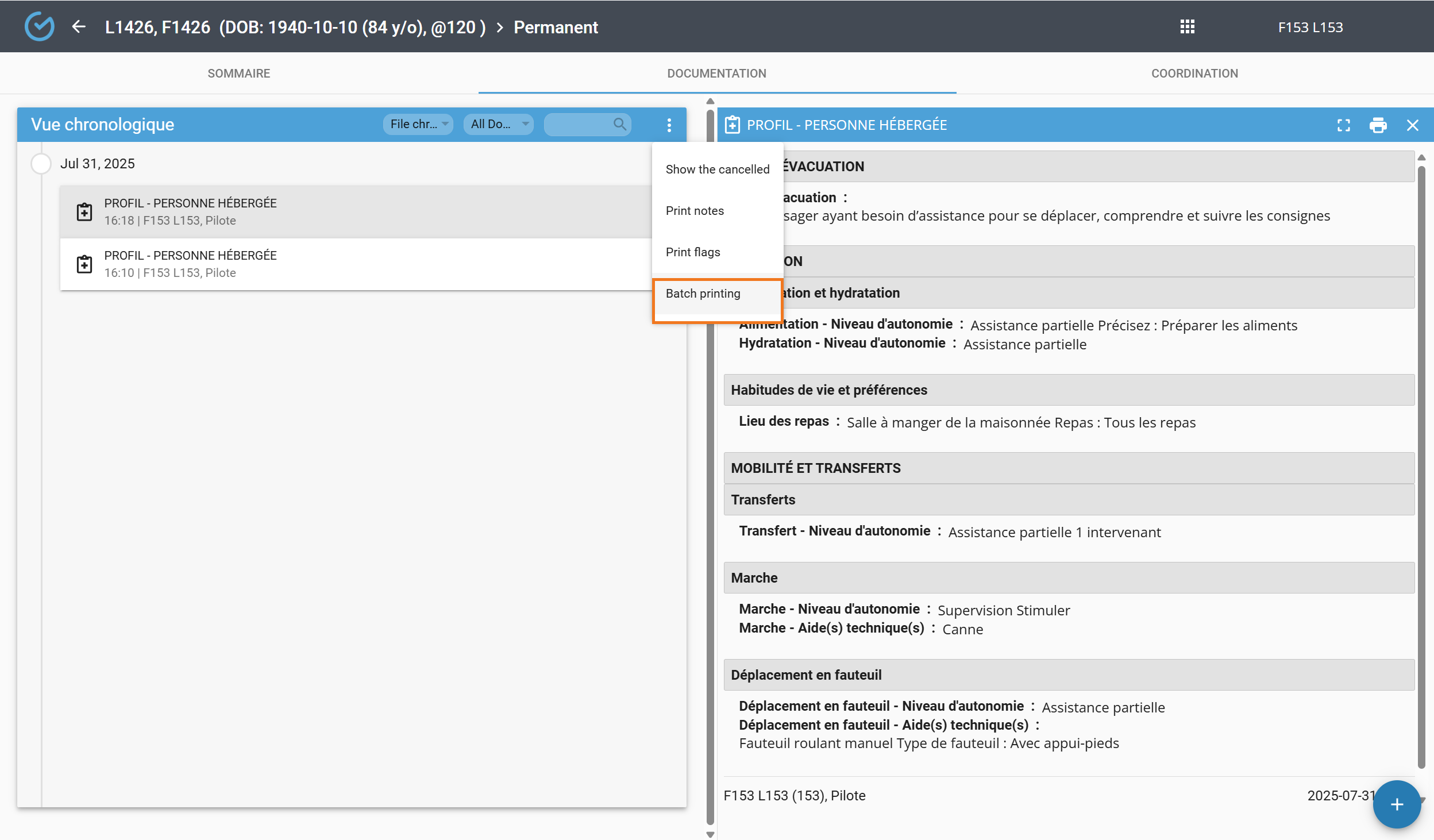Close the PROFIL - PERSONNE HÉBERGÉE panel
Image resolution: width=1434 pixels, height=840 pixels.
coord(1412,125)
